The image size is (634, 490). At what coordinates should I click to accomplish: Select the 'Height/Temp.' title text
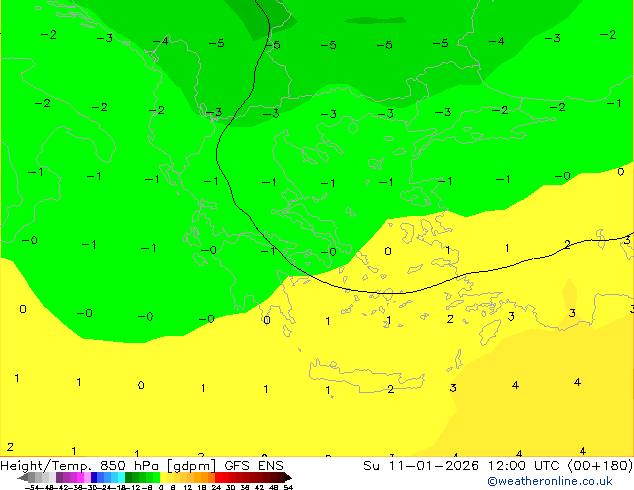[47, 466]
